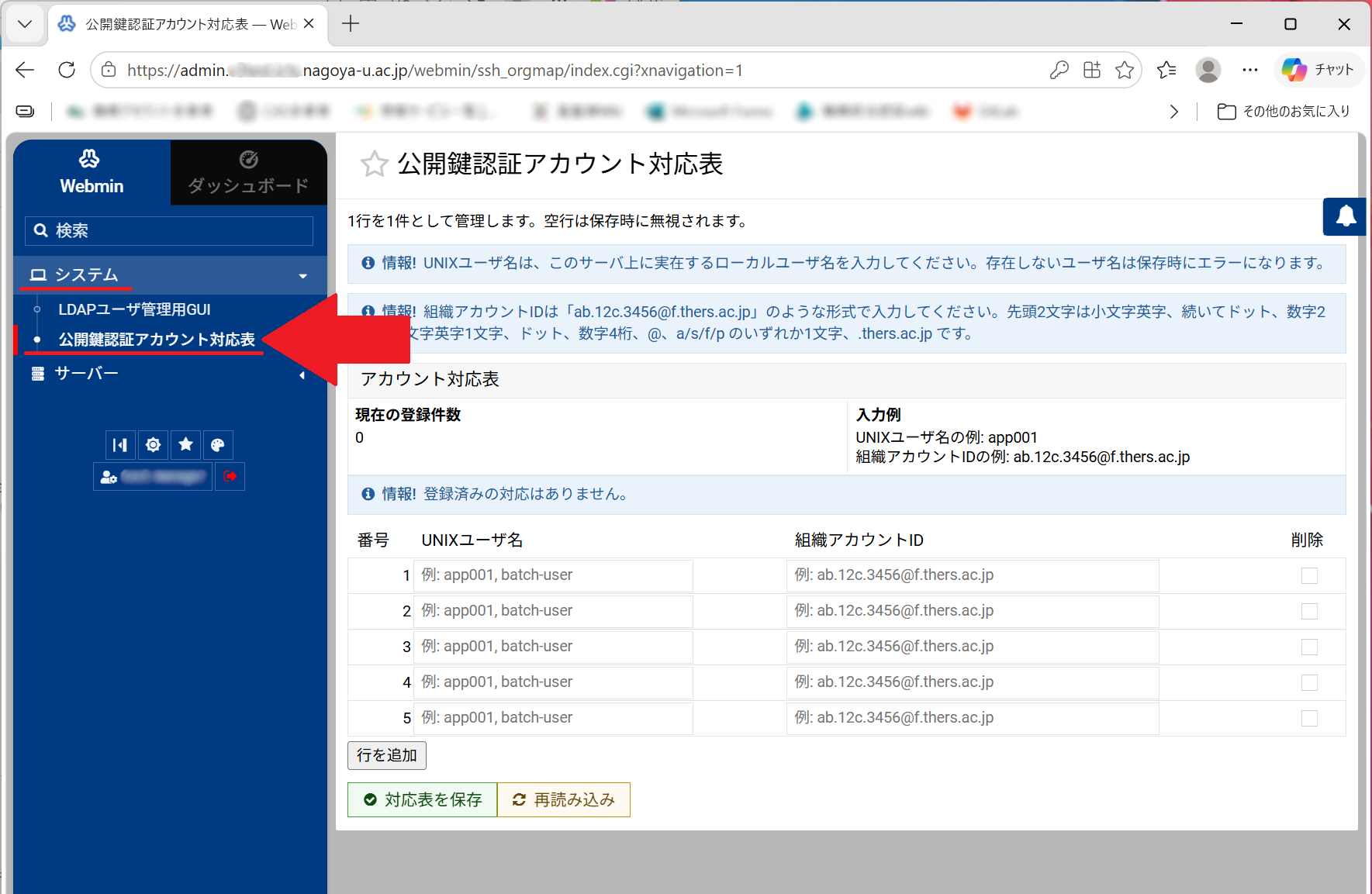Viewport: 1372px width, 894px height.
Task: Open the browser profile avatar
Action: point(1208,71)
